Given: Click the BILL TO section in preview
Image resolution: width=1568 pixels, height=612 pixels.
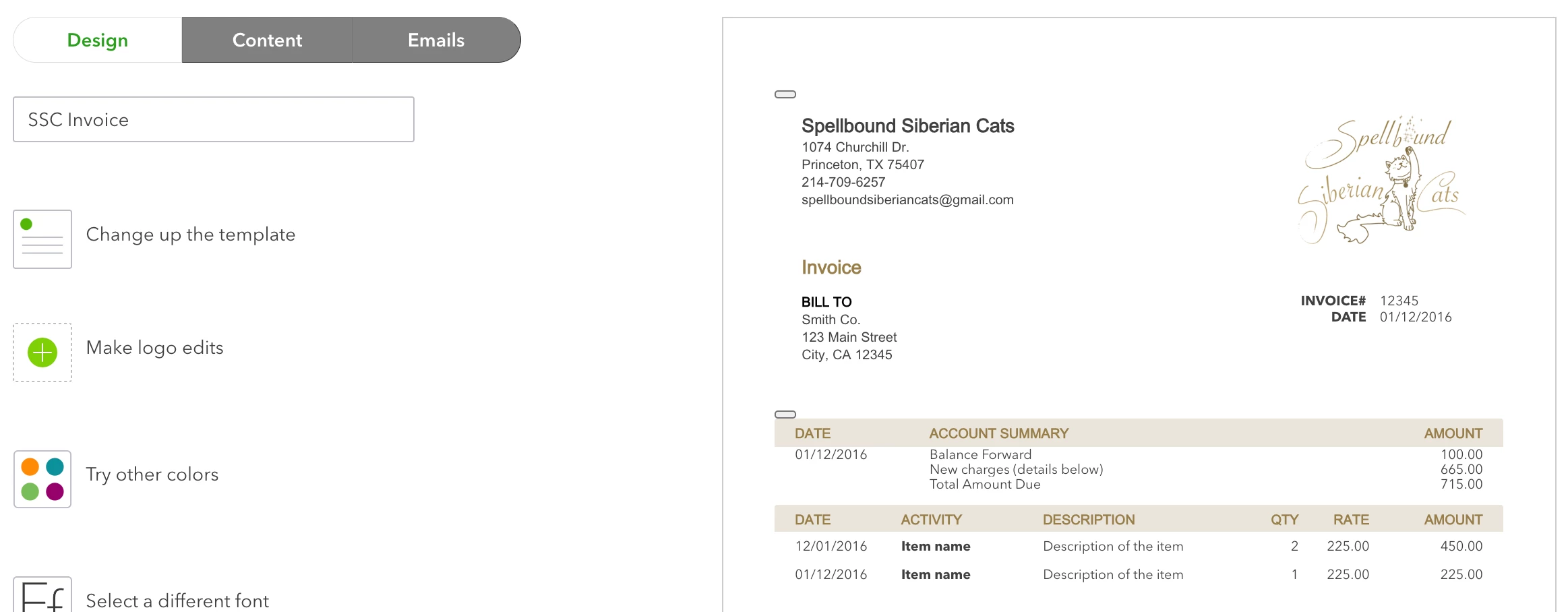Looking at the screenshot, I should [826, 302].
